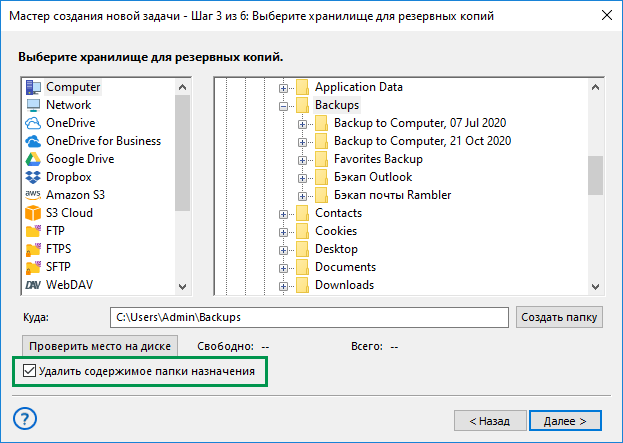The image size is (623, 443).
Task: Select Backup to Computer, 21 Oct 2020
Action: tap(422, 141)
